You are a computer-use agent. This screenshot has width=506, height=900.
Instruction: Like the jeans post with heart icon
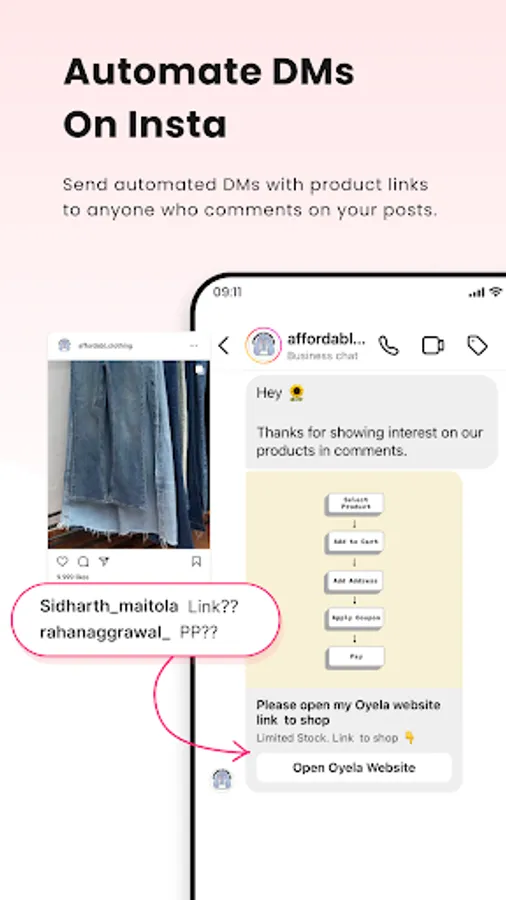pyautogui.click(x=62, y=561)
